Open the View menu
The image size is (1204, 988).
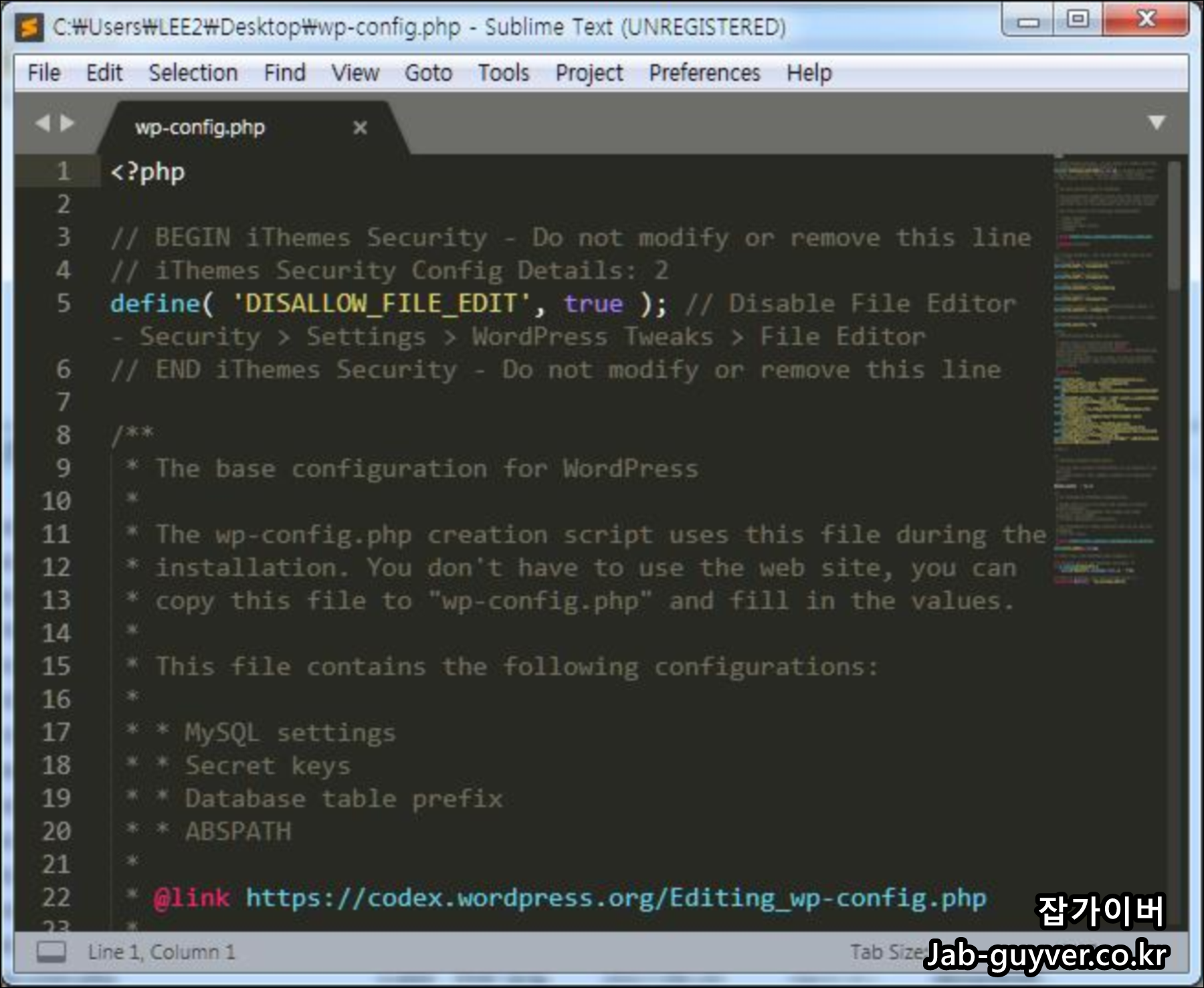(x=355, y=72)
